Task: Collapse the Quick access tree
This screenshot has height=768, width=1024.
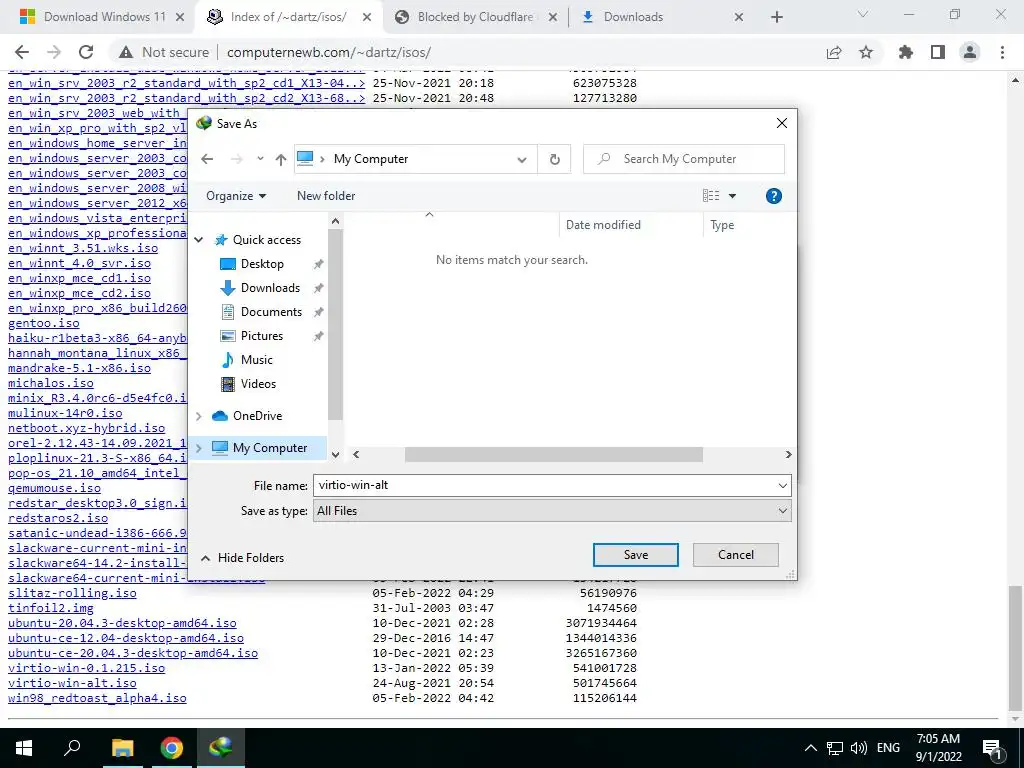Action: coord(199,240)
